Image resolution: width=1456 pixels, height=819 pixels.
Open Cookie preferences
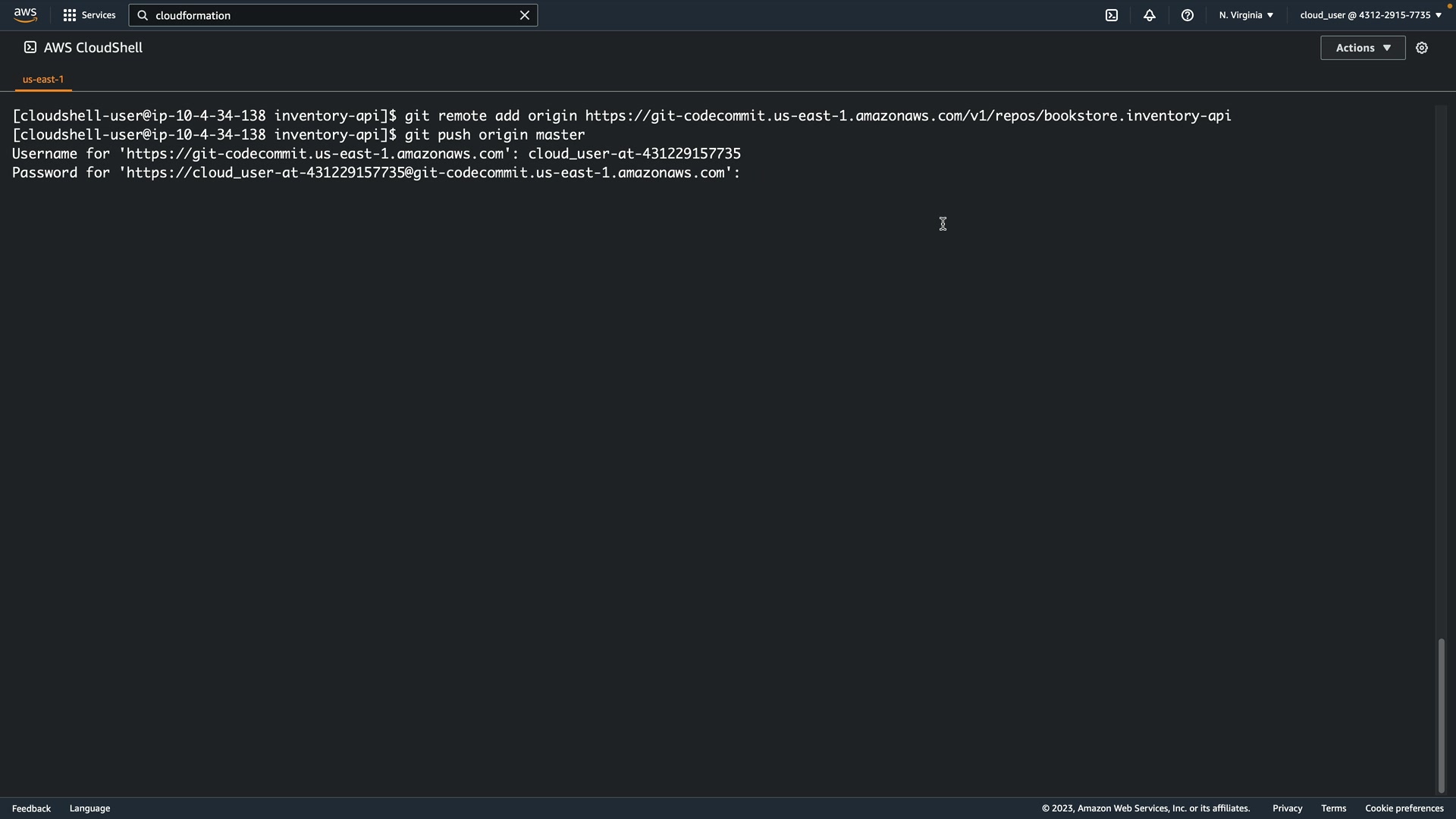tap(1404, 808)
